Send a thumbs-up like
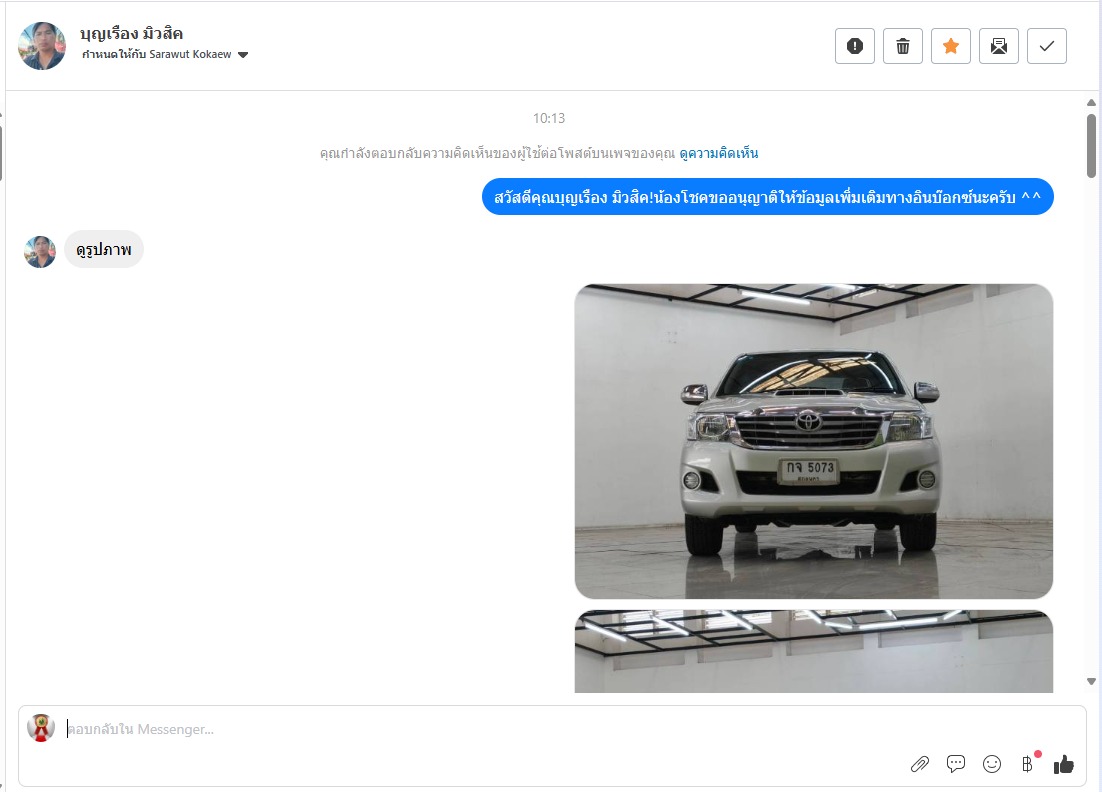Viewport: 1102px width, 792px height. tap(1064, 764)
